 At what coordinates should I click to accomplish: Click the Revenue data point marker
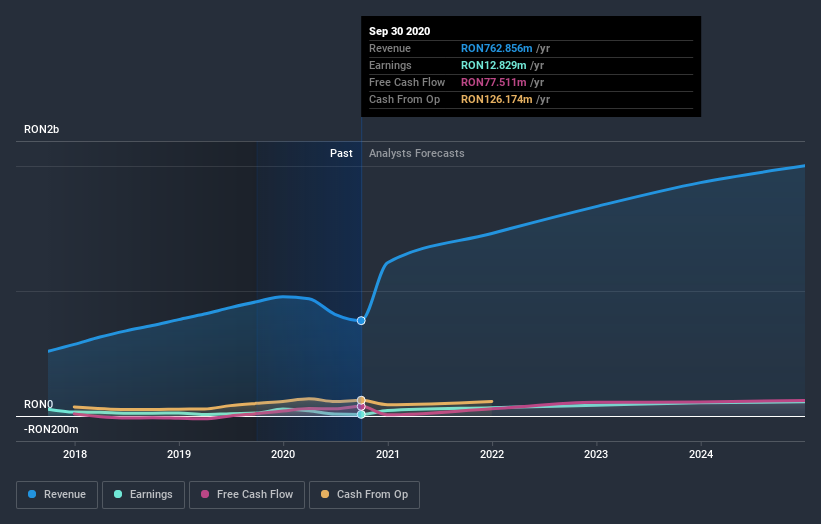coord(361,320)
